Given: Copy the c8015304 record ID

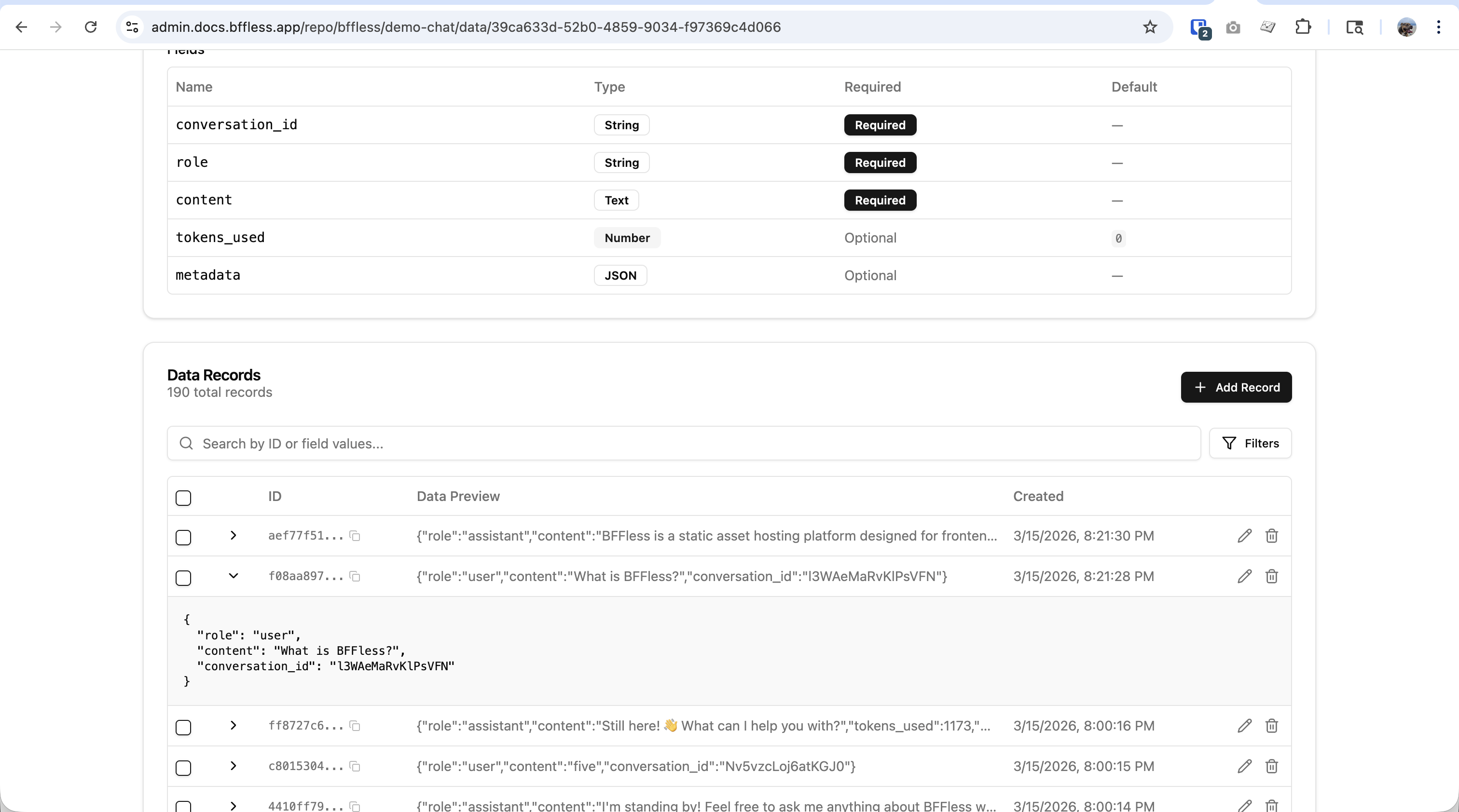Looking at the screenshot, I should pos(355,766).
